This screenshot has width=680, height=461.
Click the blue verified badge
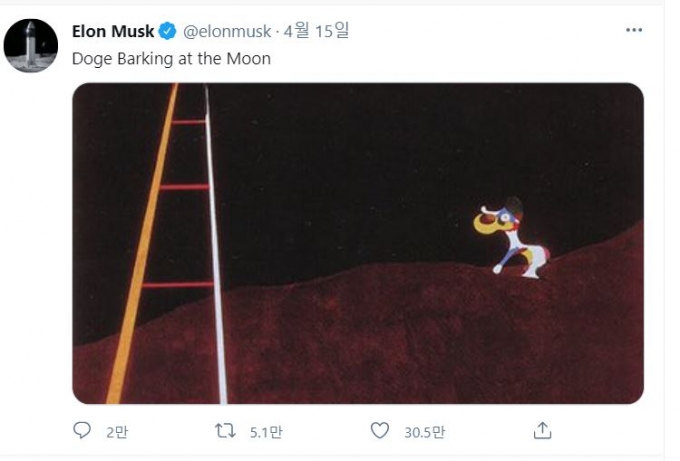click(x=168, y=31)
